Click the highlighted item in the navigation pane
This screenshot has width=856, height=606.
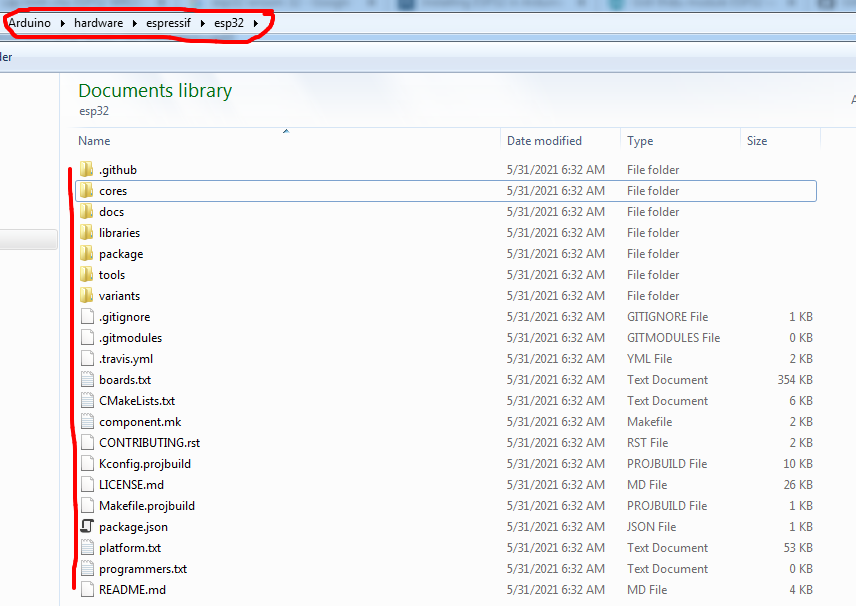[28, 239]
